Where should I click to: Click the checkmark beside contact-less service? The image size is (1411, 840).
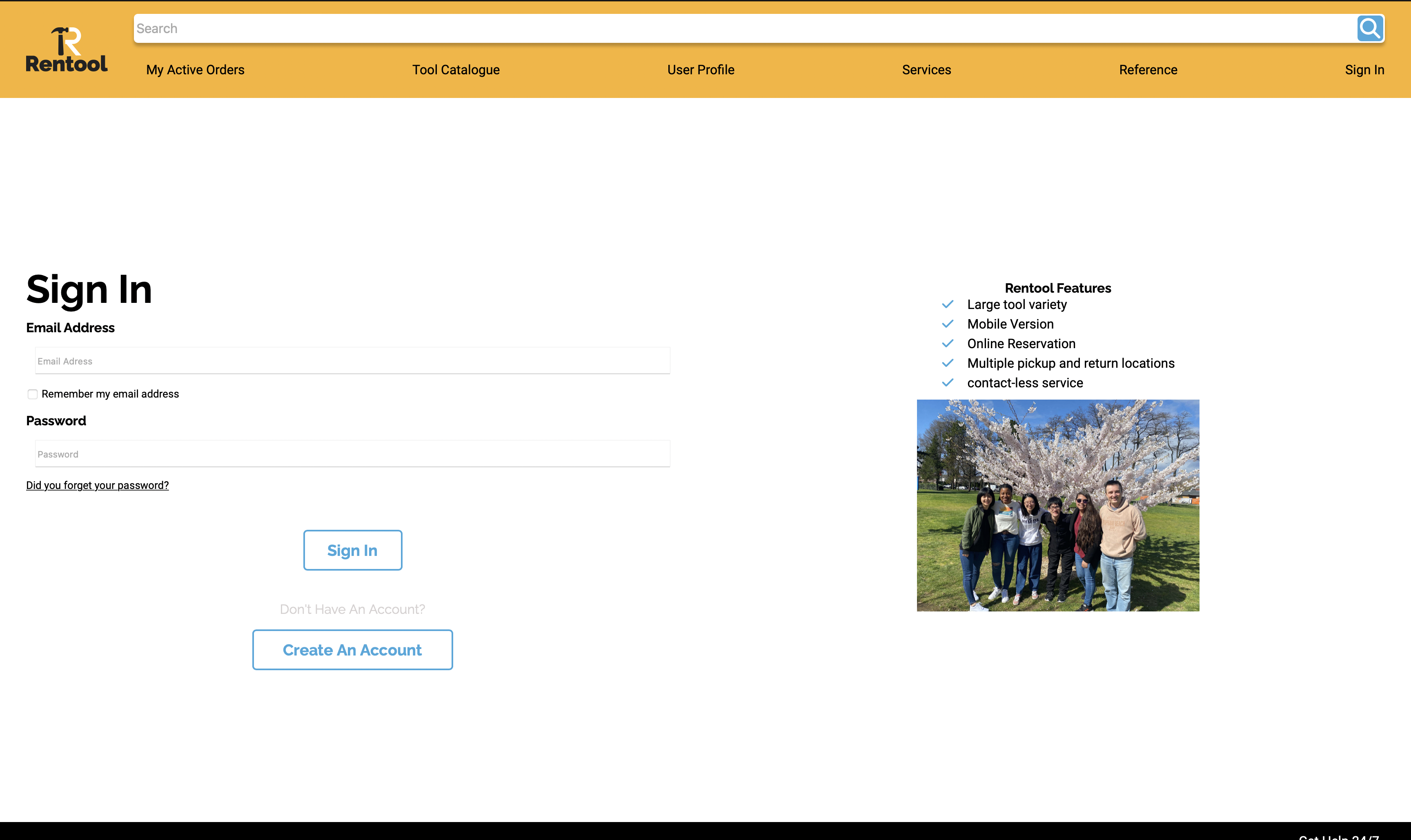click(948, 382)
